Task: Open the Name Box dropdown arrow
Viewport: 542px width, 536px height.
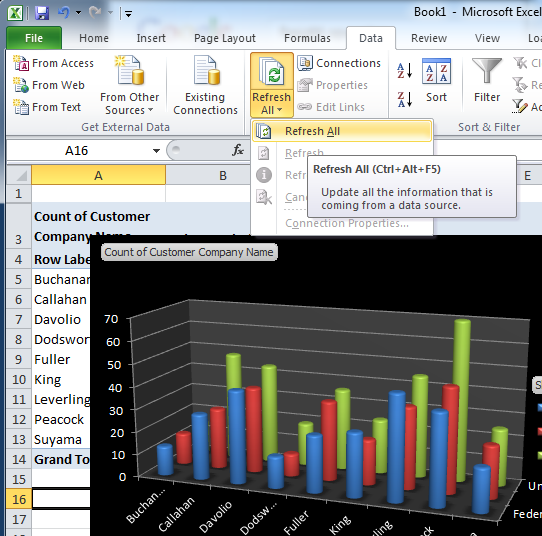Action: click(x=156, y=151)
